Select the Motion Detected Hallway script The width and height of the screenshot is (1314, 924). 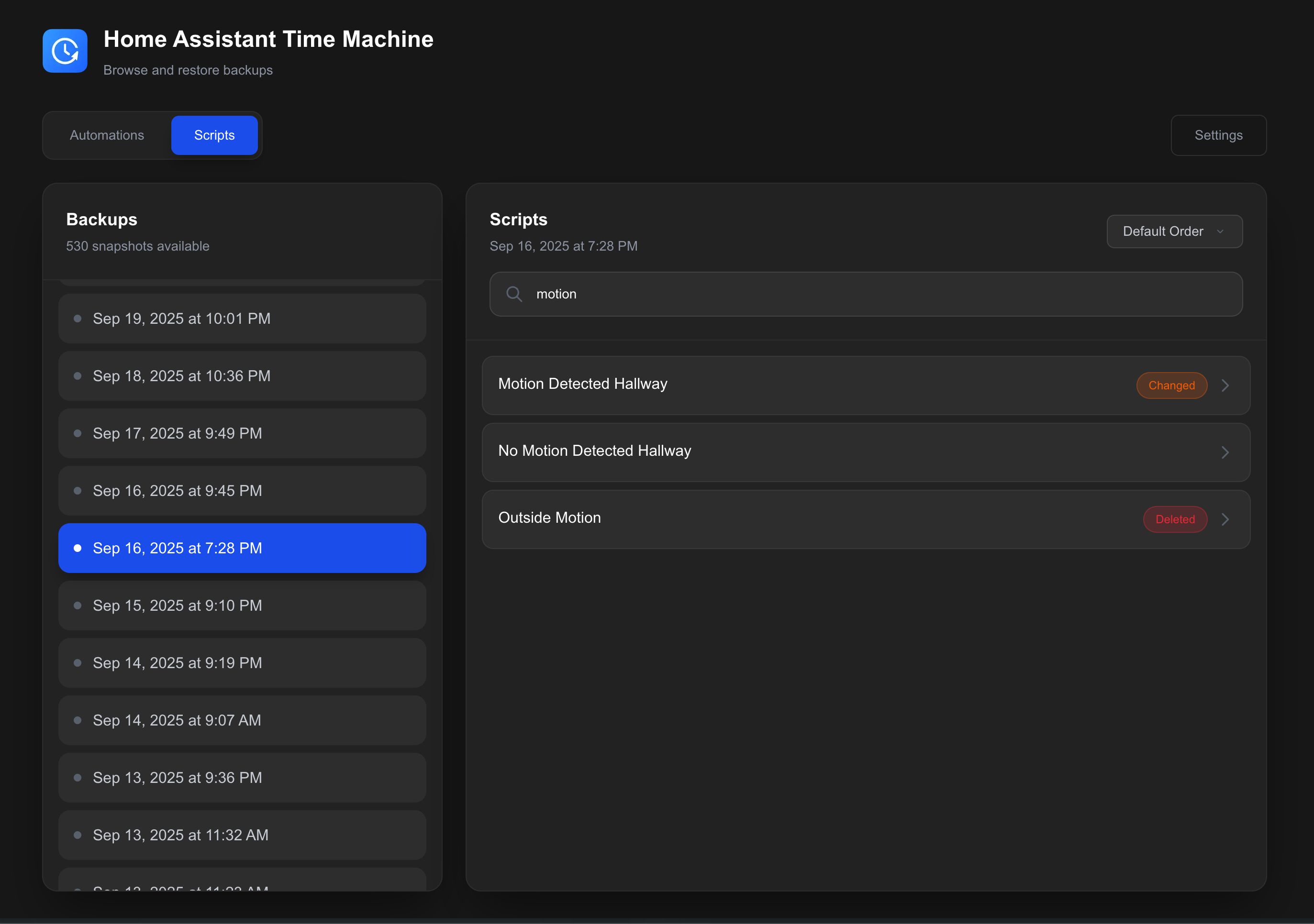[x=866, y=385]
